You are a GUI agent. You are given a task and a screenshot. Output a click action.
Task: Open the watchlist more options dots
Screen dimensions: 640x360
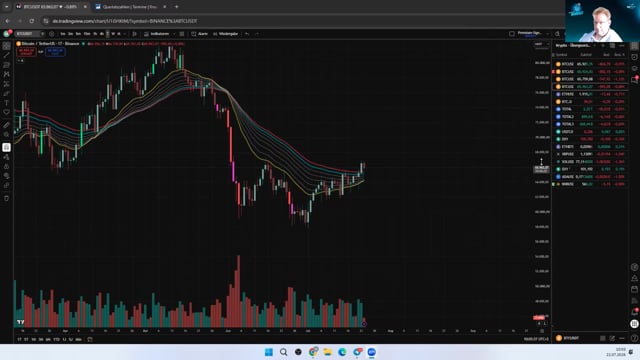click(621, 46)
